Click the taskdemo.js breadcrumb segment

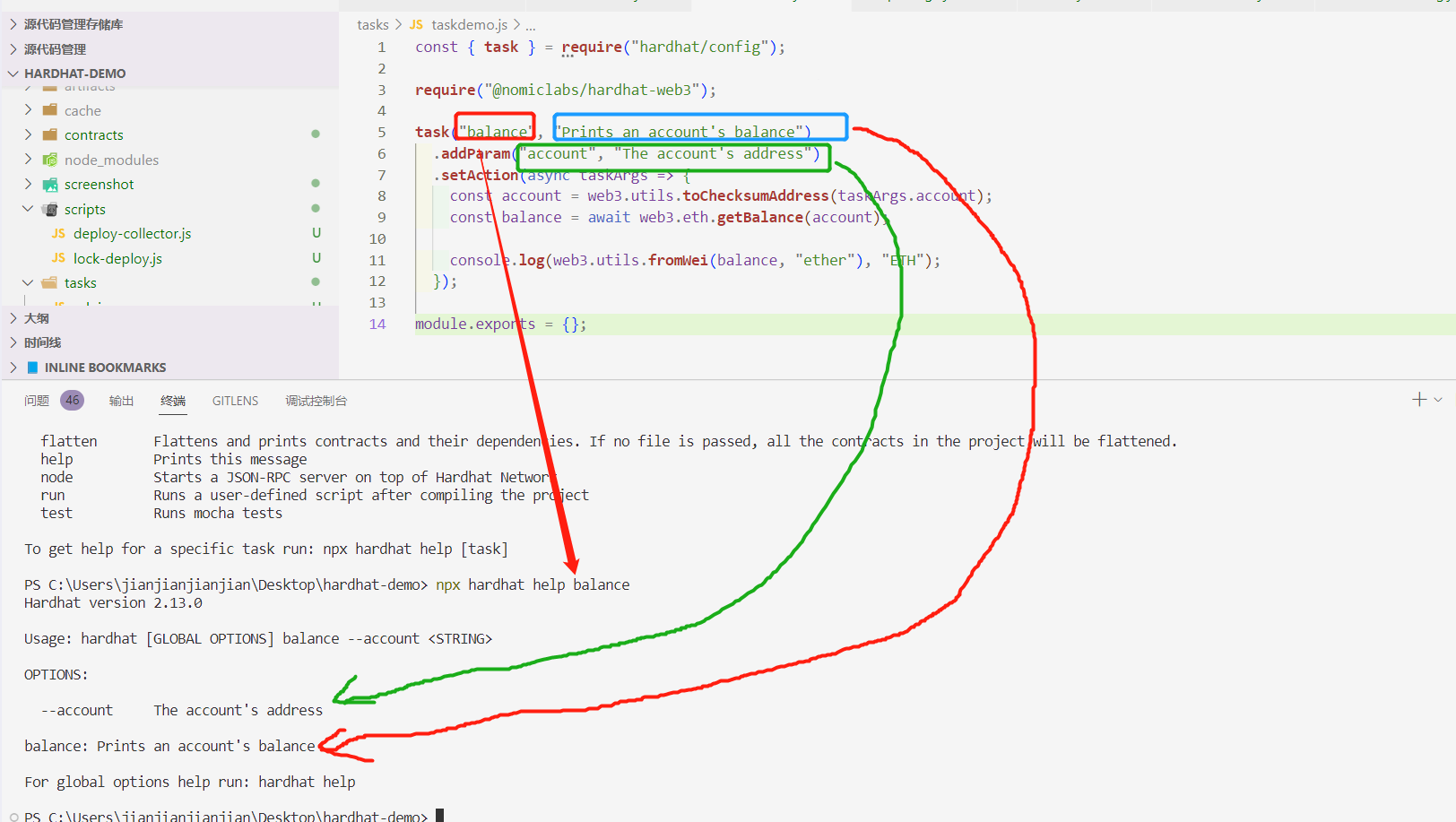point(469,25)
